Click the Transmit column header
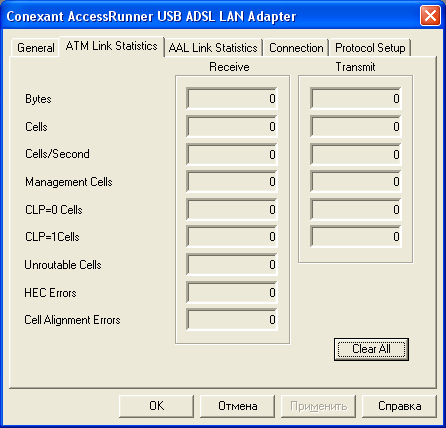The width and height of the screenshot is (446, 428). 355,67
